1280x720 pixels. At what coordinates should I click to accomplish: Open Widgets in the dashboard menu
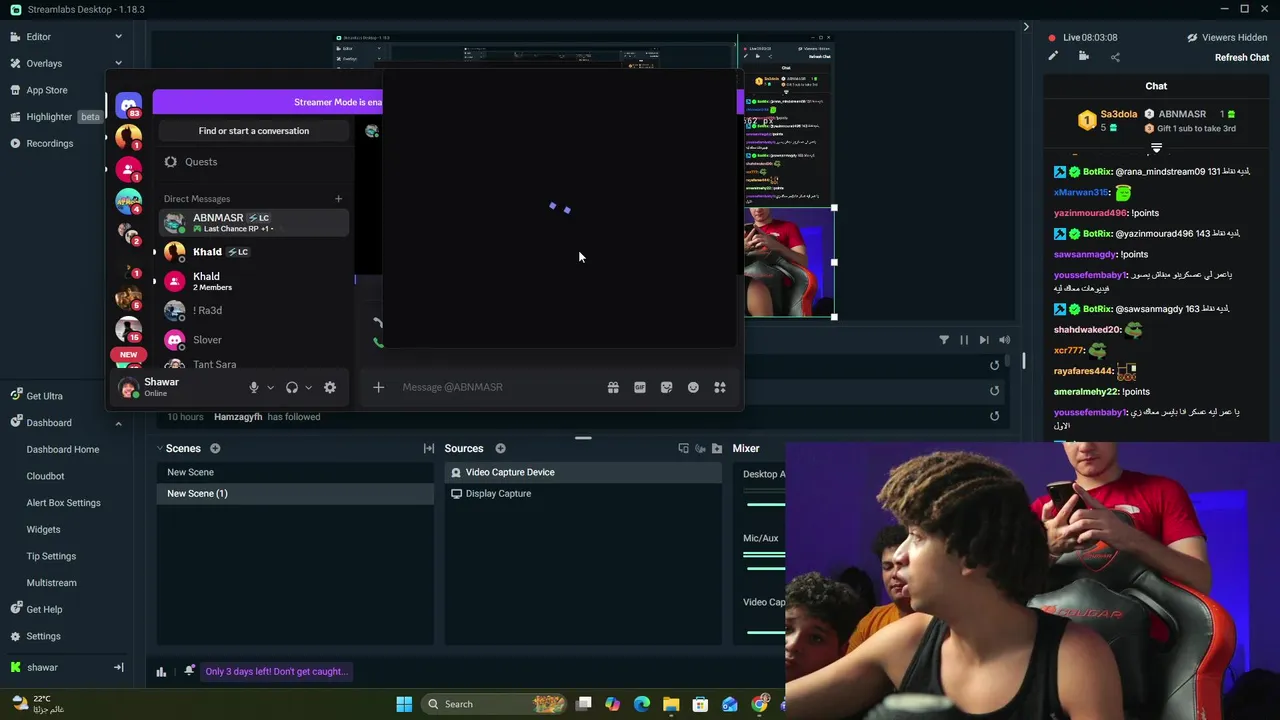click(x=43, y=530)
